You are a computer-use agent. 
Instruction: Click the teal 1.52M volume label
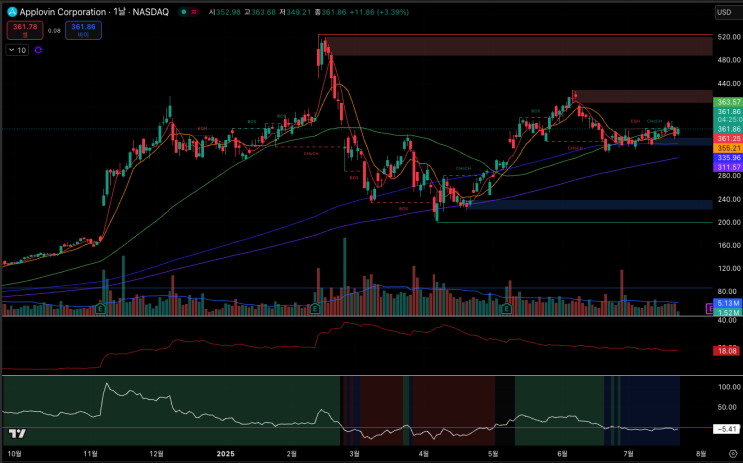click(728, 313)
